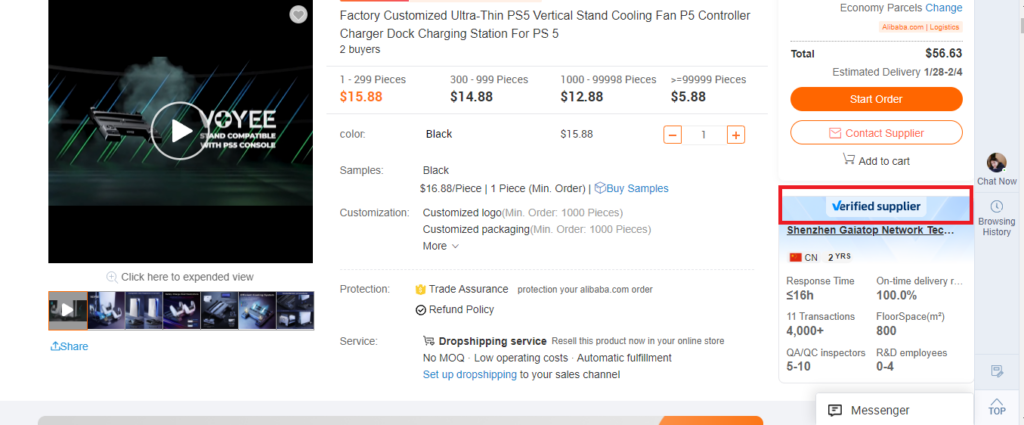Play the product video
Screen dimensions: 1024x425
click(181, 131)
